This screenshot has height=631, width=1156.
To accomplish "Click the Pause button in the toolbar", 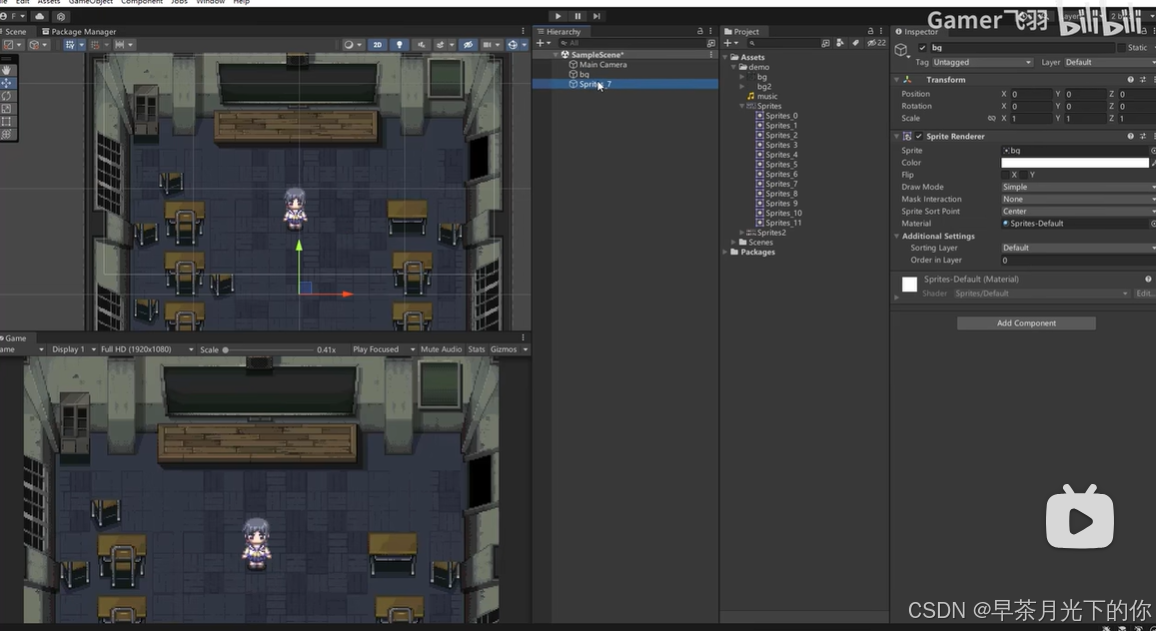I will 577,16.
